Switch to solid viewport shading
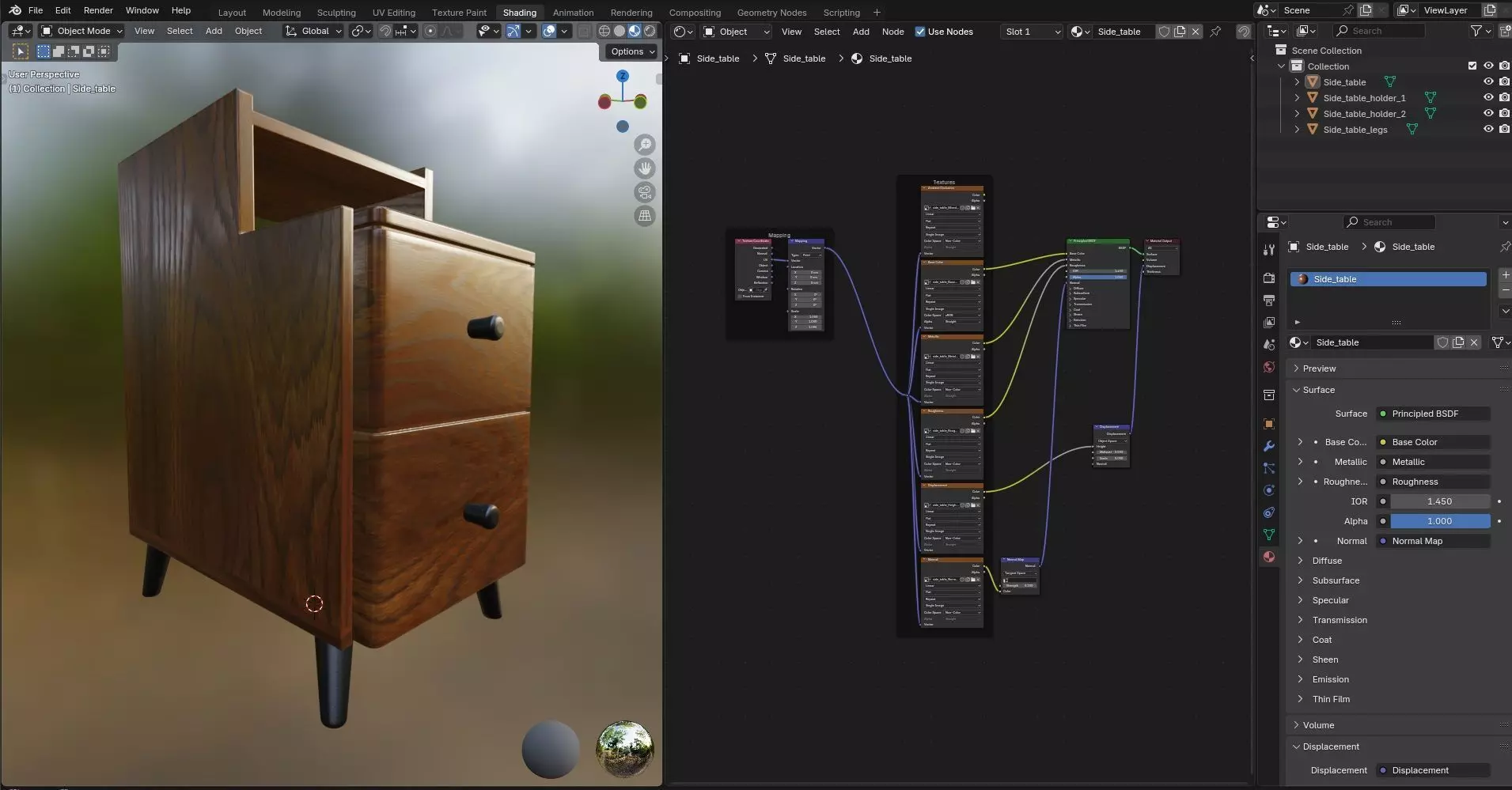1512x790 pixels. 620,31
